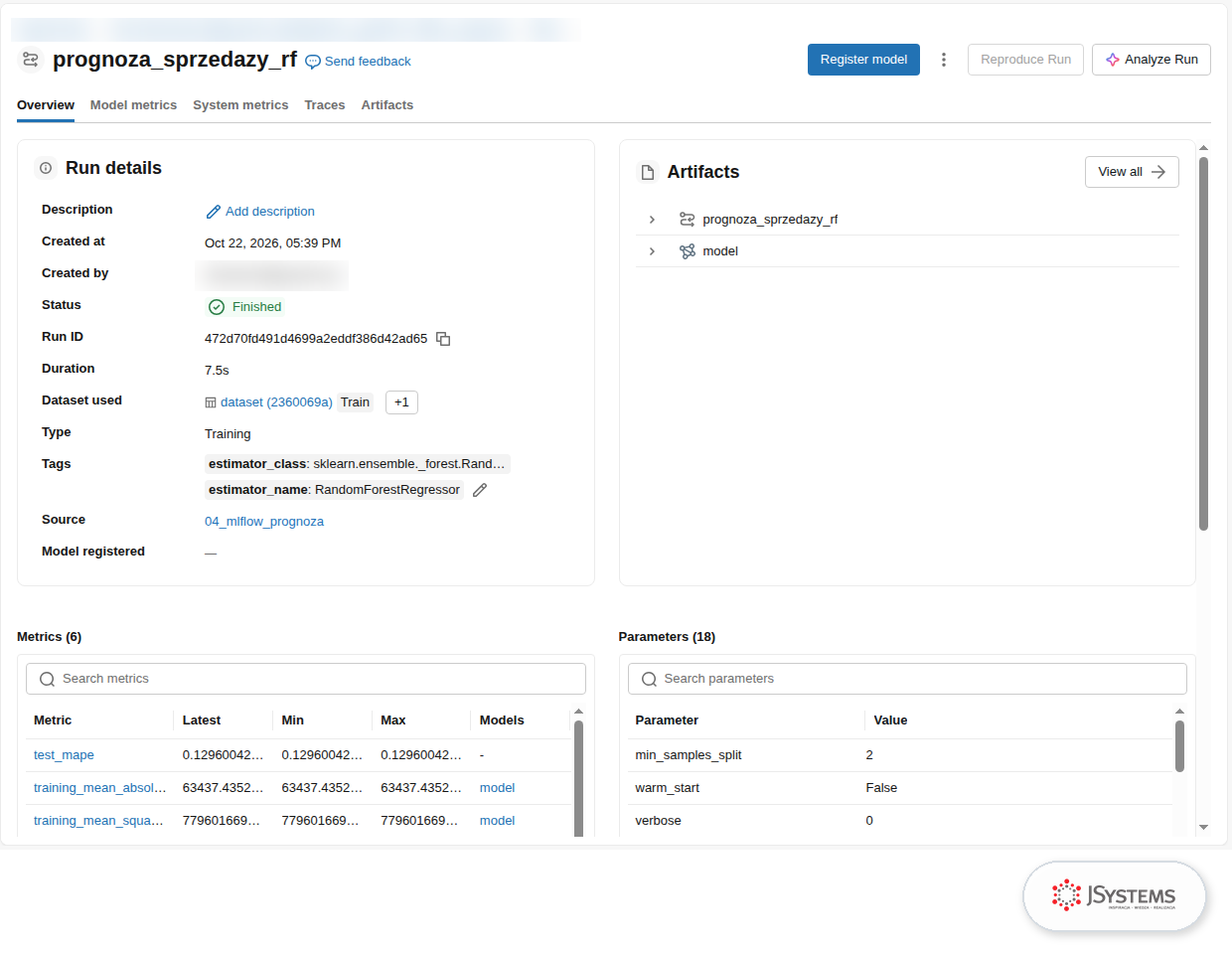1232x957 pixels.
Task: Open model link in training_mean_squa row
Action: click(x=497, y=821)
